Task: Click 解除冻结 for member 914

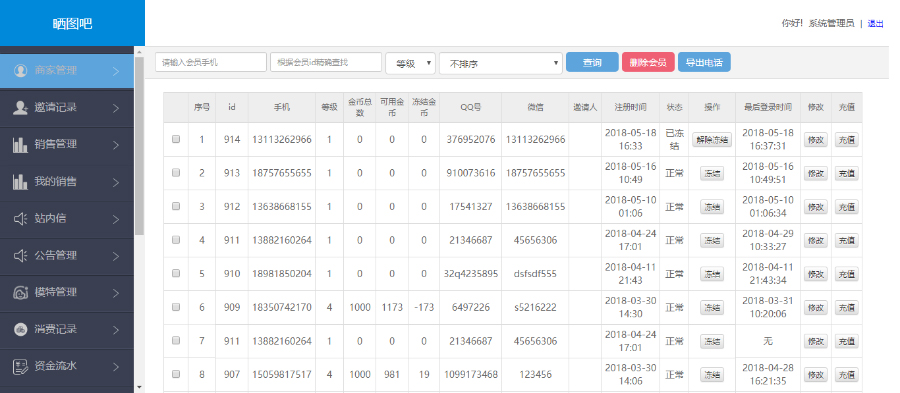Action: 712,139
